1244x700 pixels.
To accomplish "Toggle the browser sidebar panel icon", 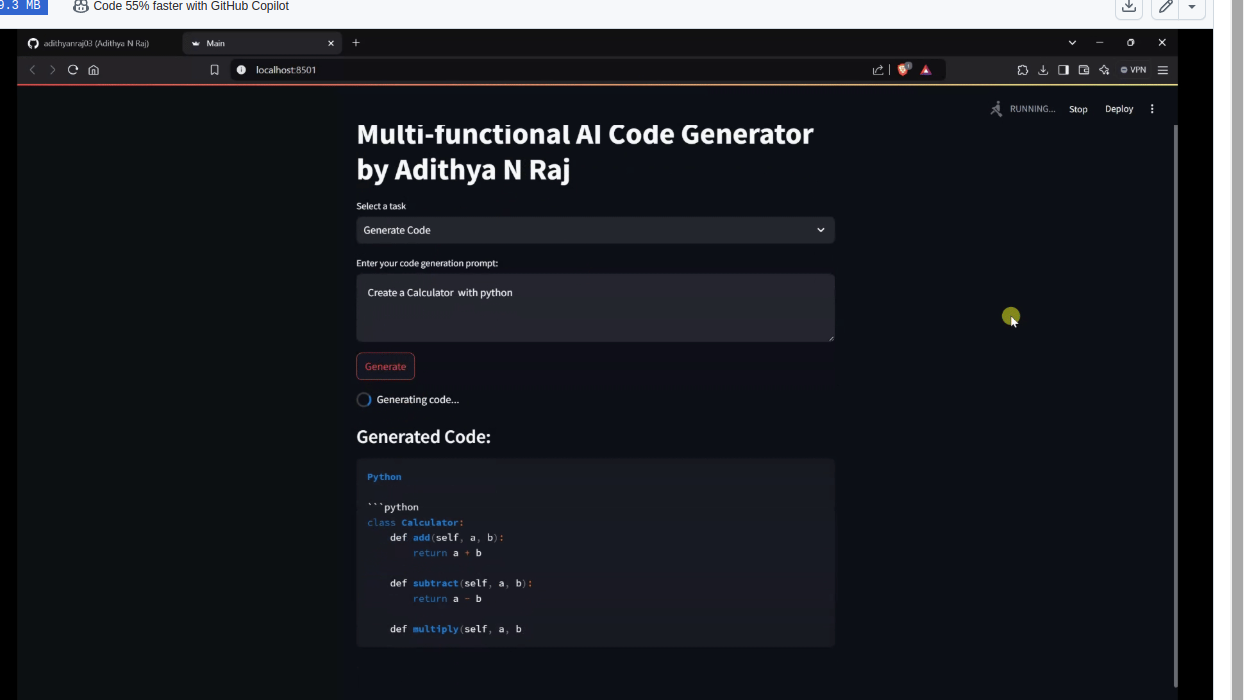I will (x=1063, y=70).
